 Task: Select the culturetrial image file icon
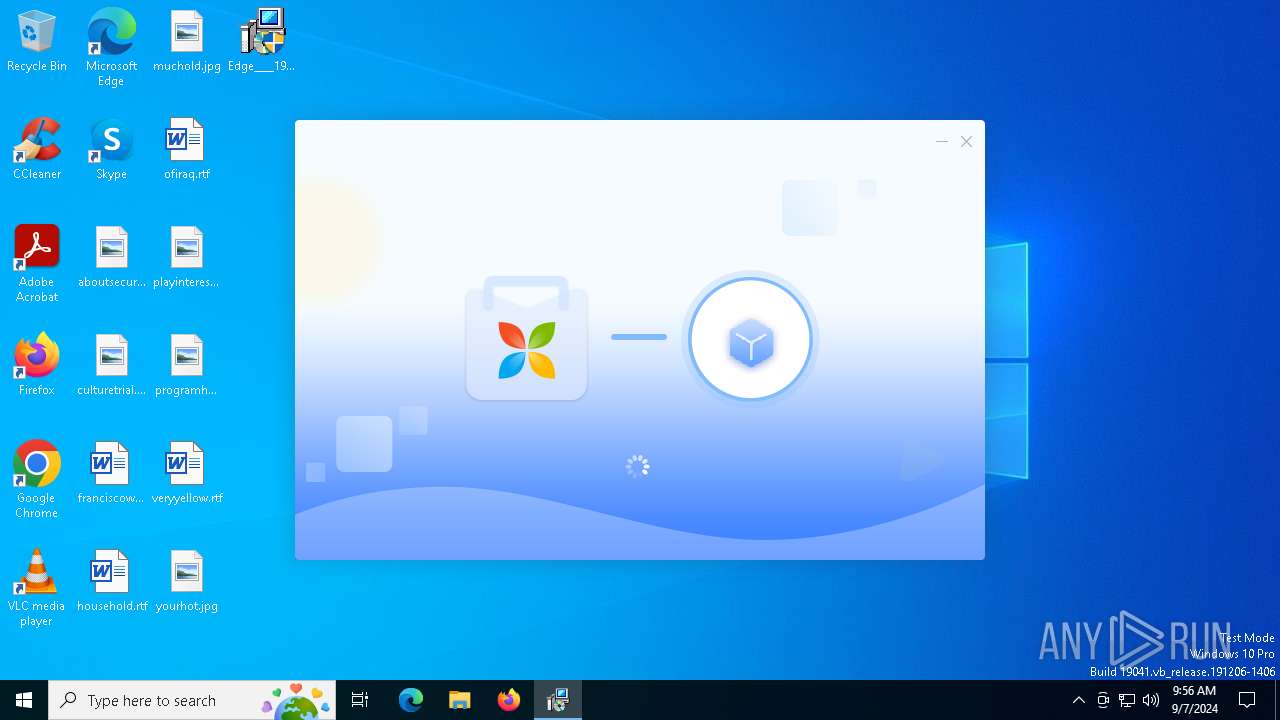point(112,365)
